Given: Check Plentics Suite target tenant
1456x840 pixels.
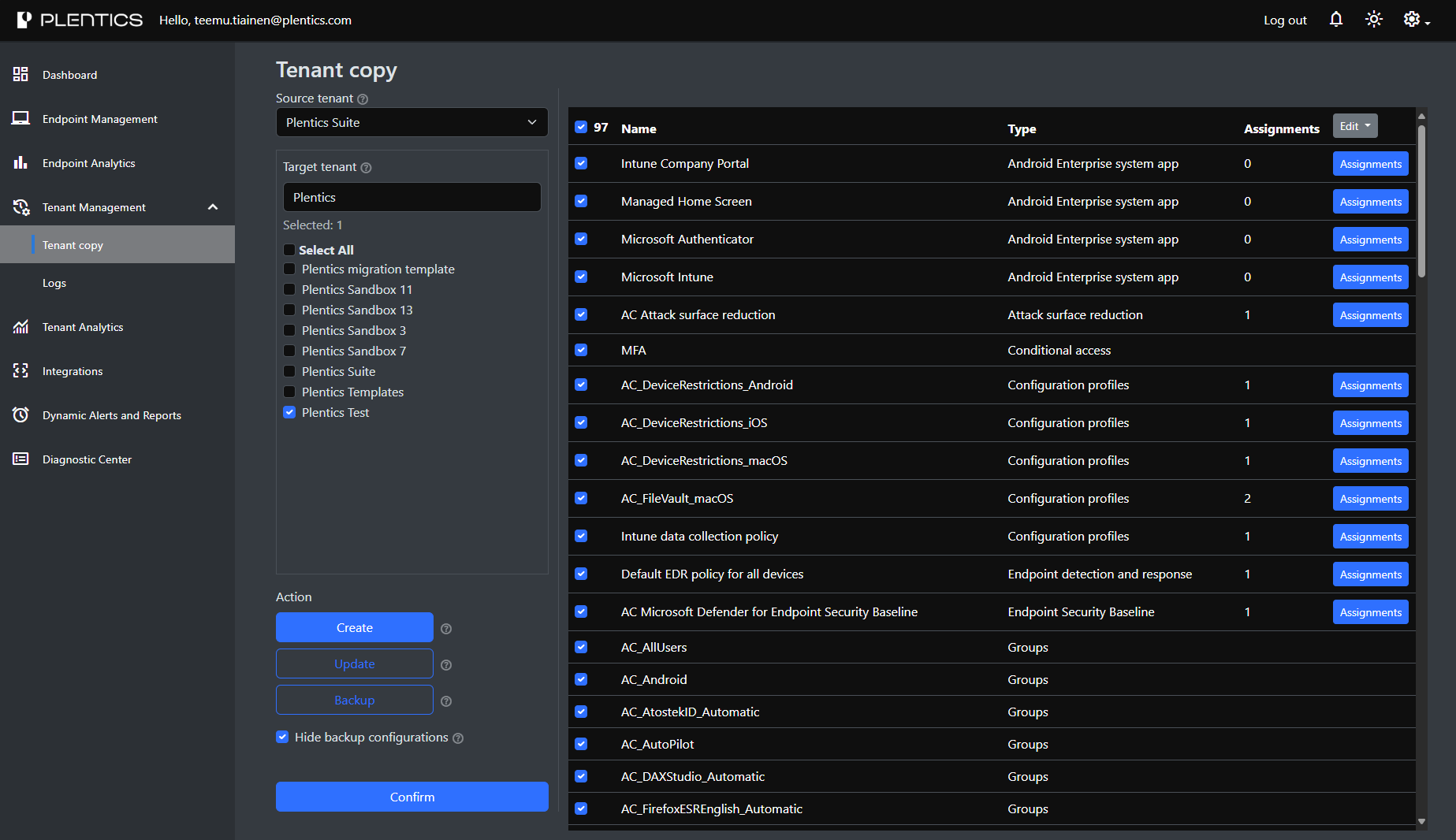Looking at the screenshot, I should [x=289, y=371].
